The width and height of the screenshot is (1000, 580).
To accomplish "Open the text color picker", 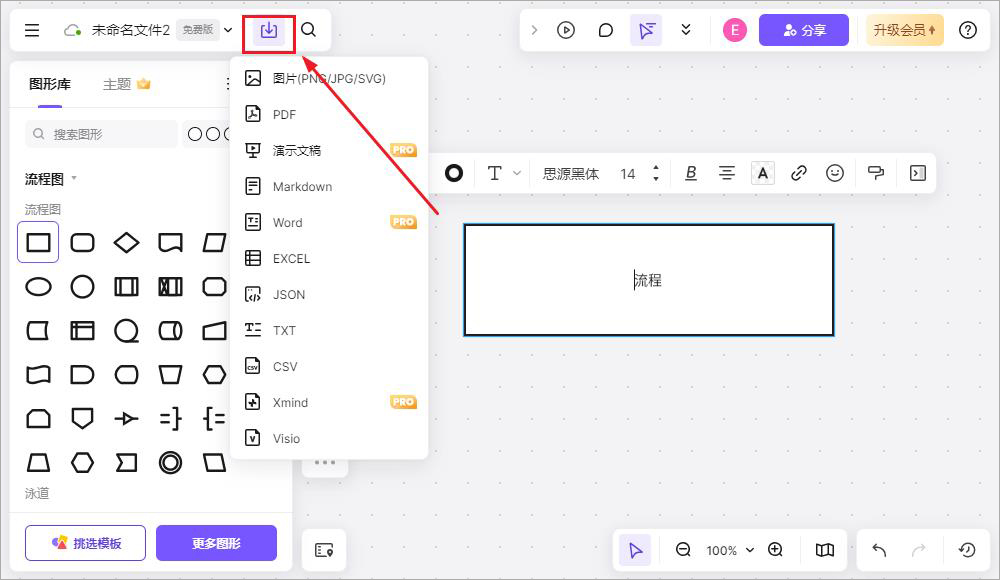I will [x=763, y=173].
